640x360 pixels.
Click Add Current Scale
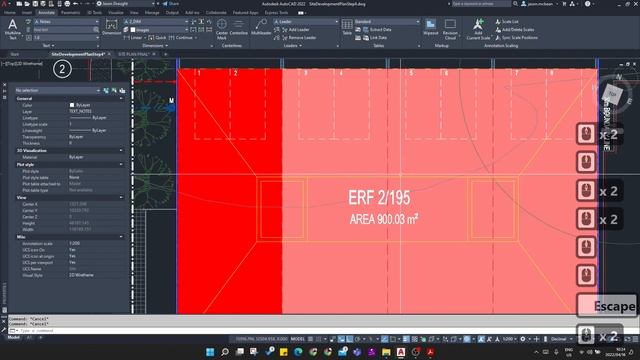[478, 29]
